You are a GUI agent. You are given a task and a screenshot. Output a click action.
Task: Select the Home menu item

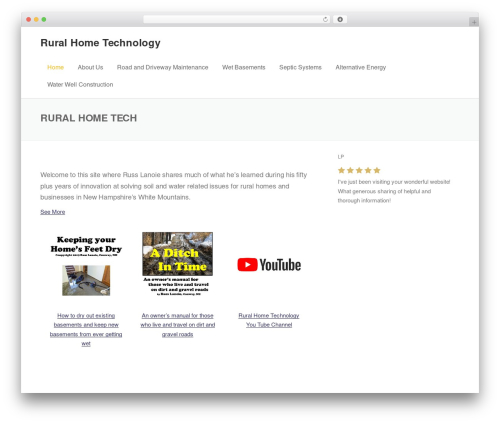55,67
